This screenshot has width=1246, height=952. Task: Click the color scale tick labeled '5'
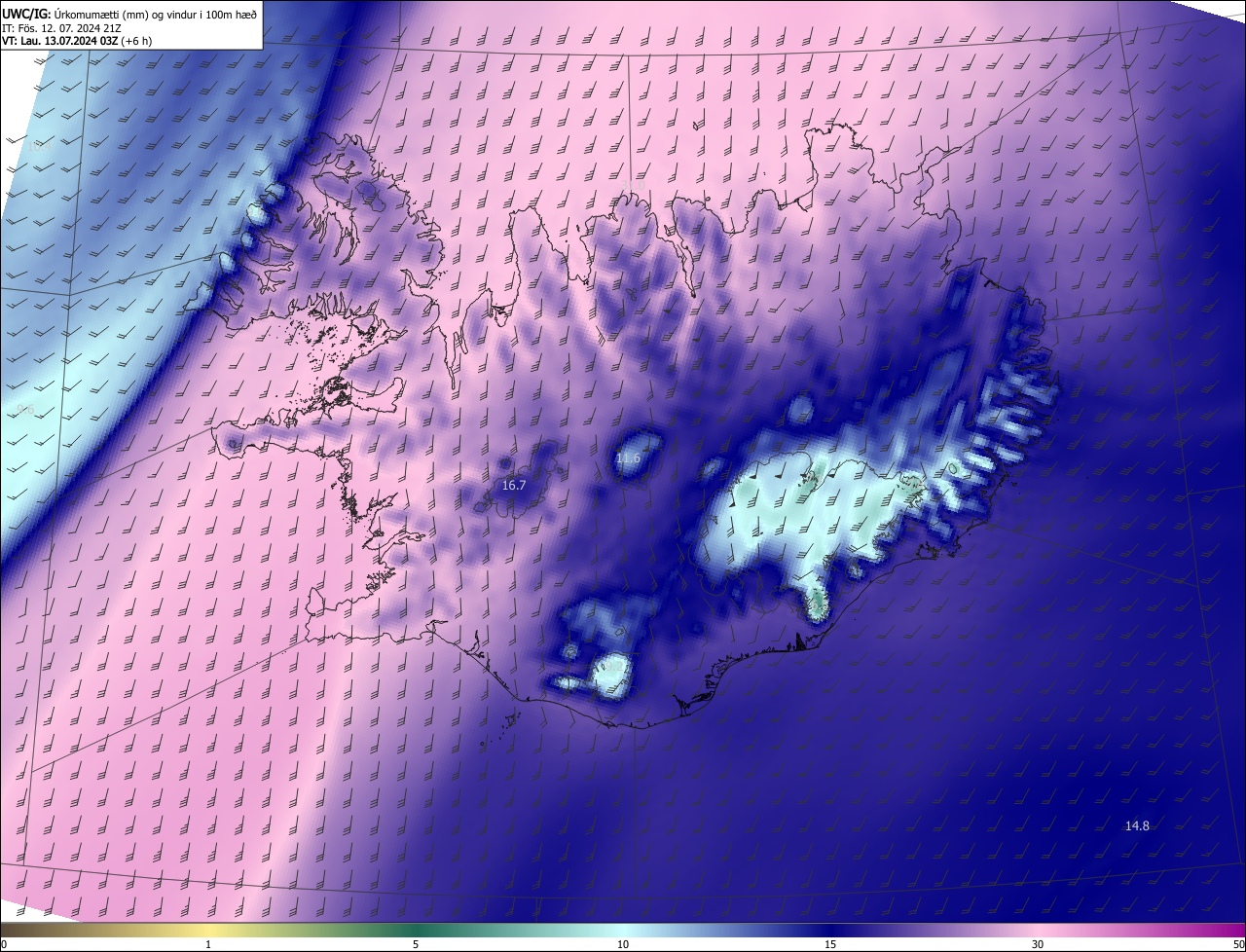(416, 944)
